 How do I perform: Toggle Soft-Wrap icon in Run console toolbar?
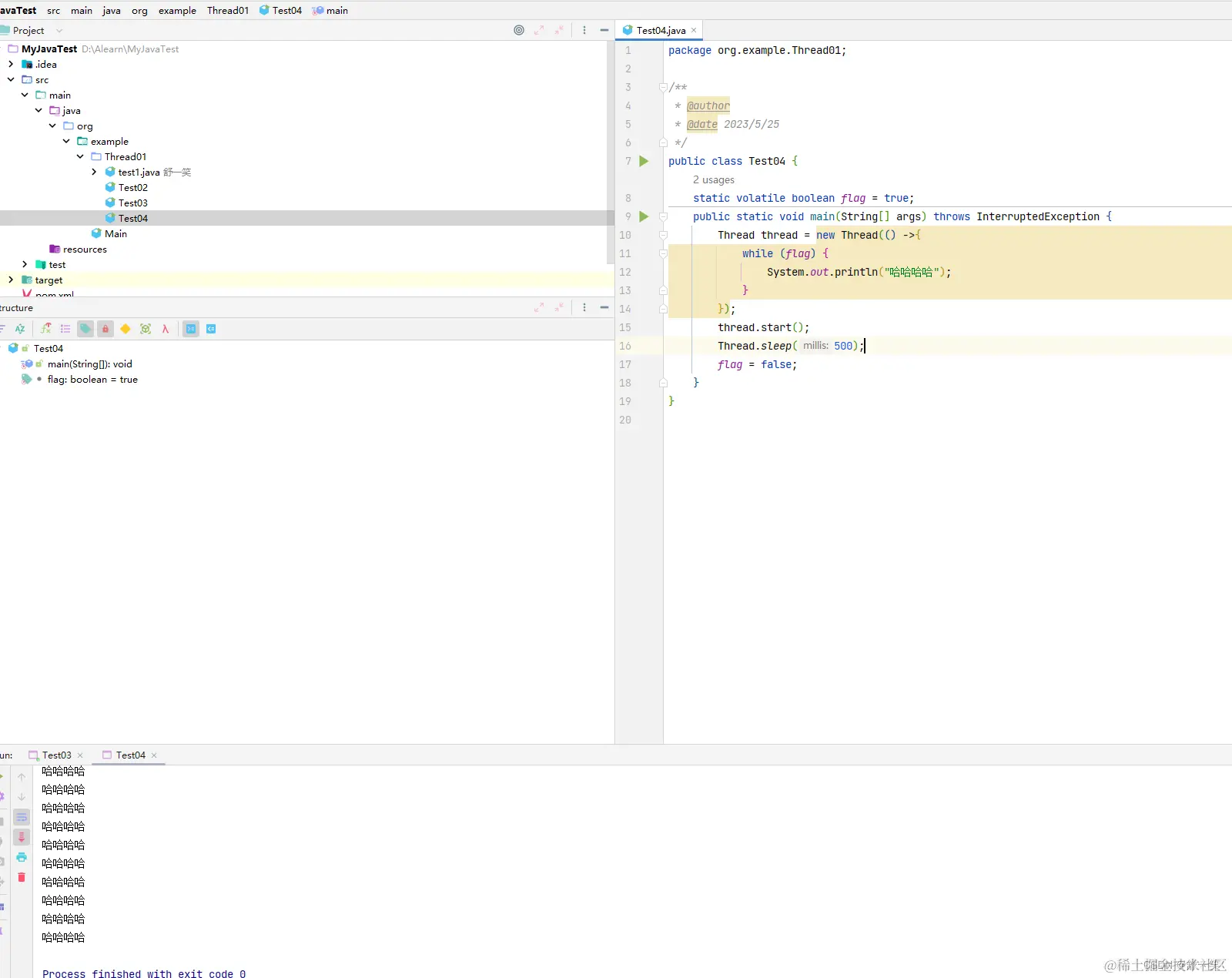coord(22,817)
